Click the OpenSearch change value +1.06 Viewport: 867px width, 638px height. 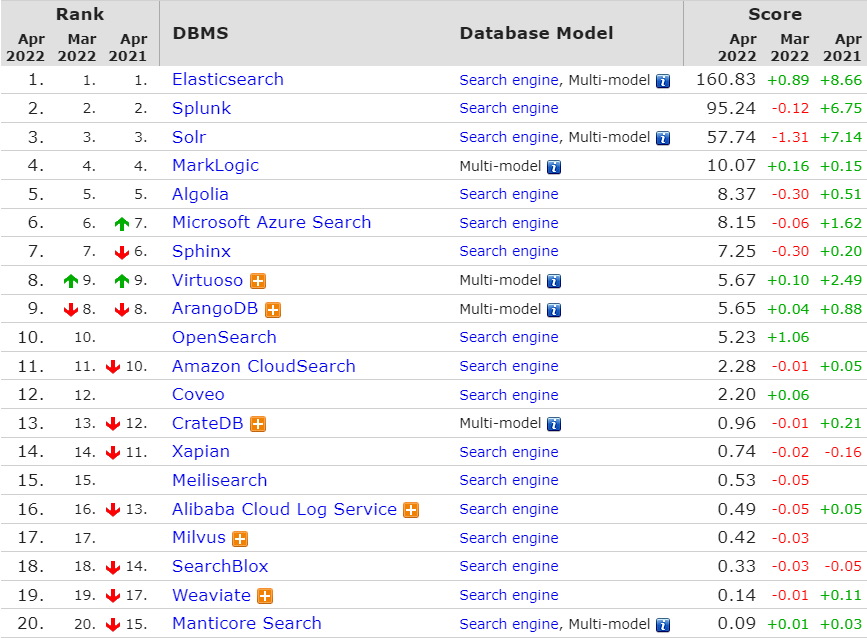788,337
